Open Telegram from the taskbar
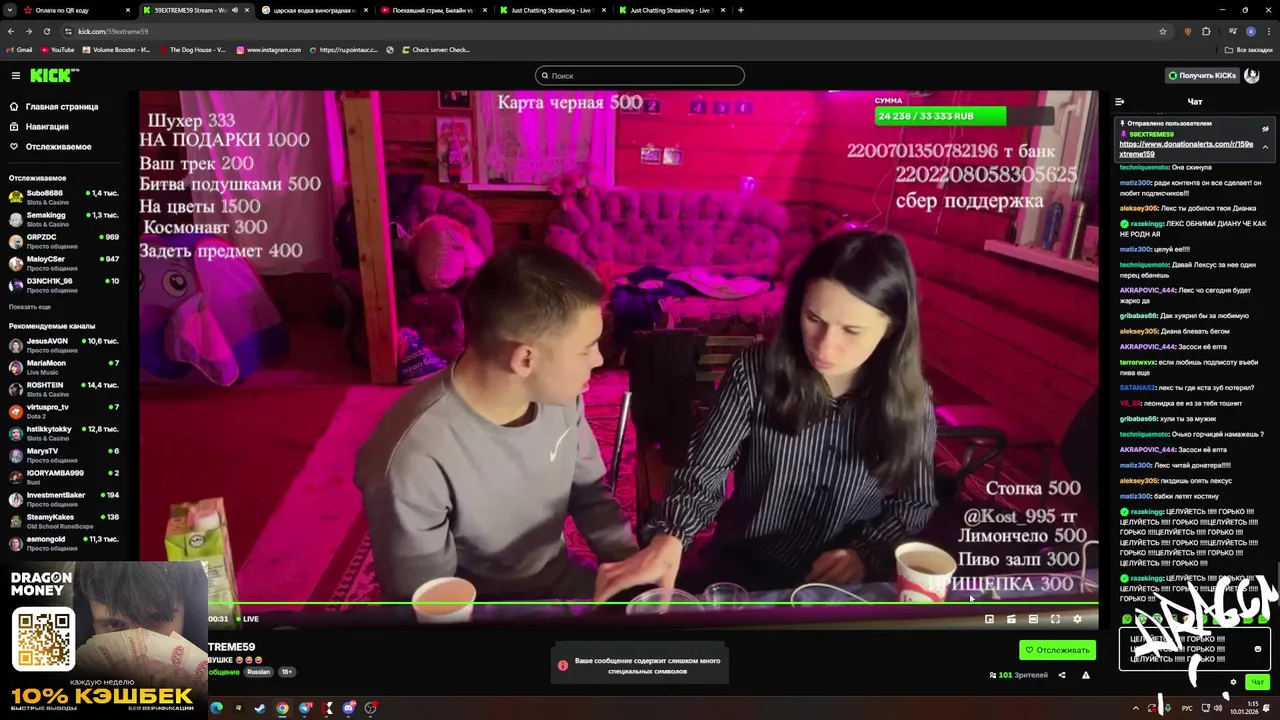Screen dimensions: 1280x720 tap(305, 708)
